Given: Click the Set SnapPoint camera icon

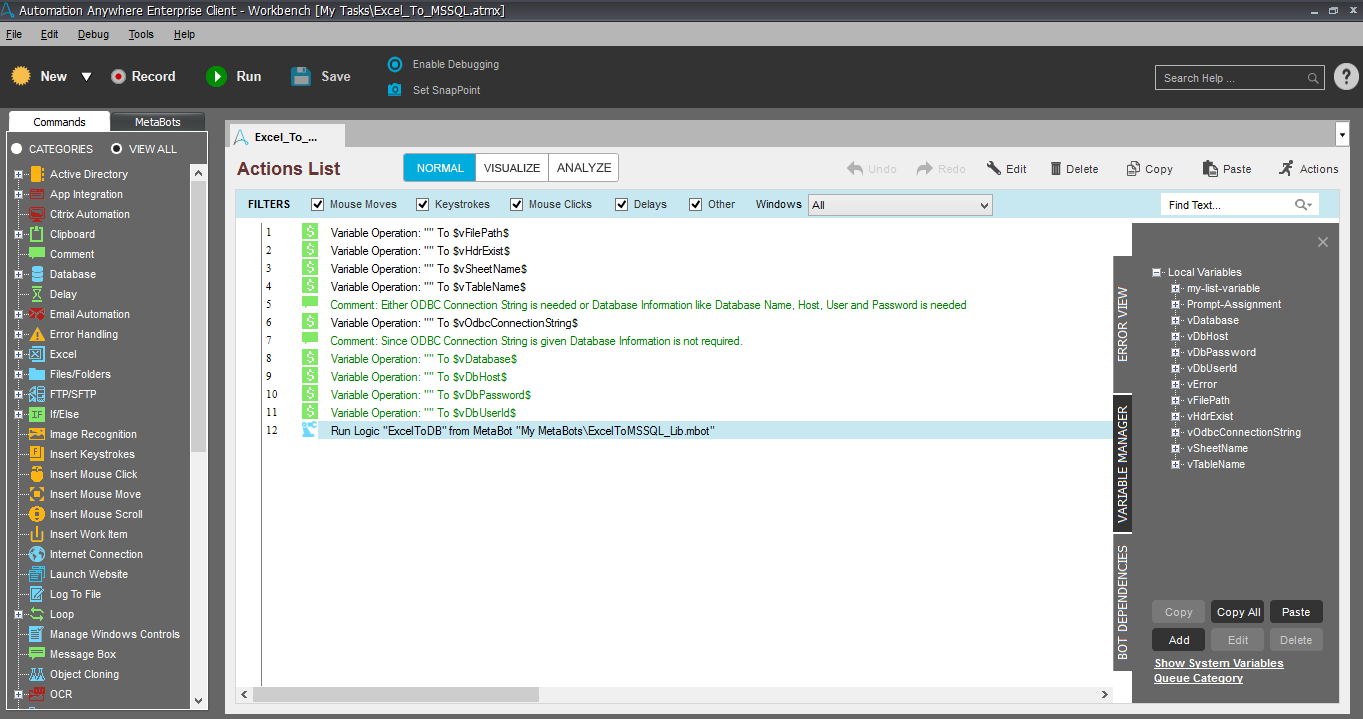Looking at the screenshot, I should [x=395, y=90].
